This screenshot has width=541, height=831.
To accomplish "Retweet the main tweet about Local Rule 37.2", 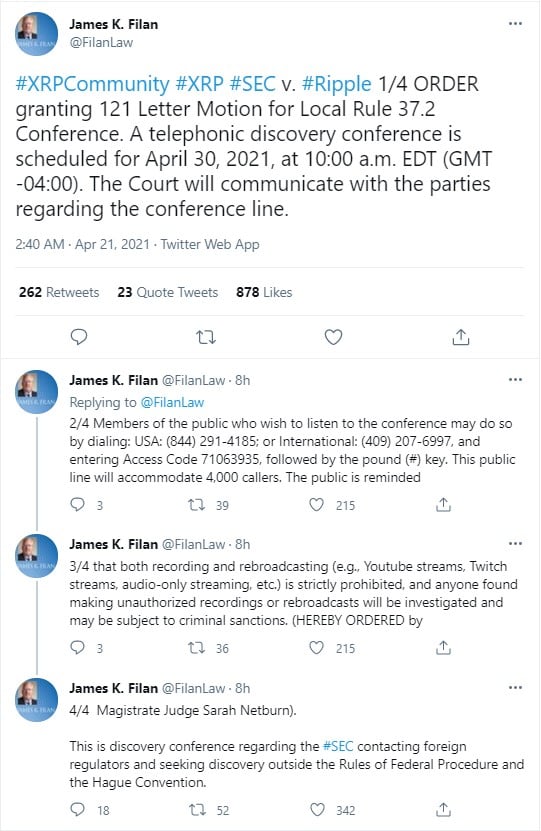I will pyautogui.click(x=206, y=337).
